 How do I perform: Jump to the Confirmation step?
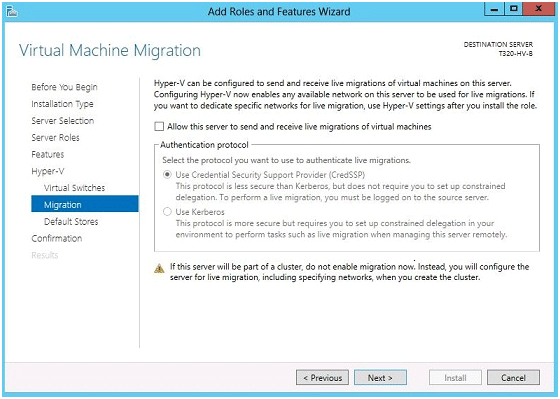pyautogui.click(x=56, y=238)
